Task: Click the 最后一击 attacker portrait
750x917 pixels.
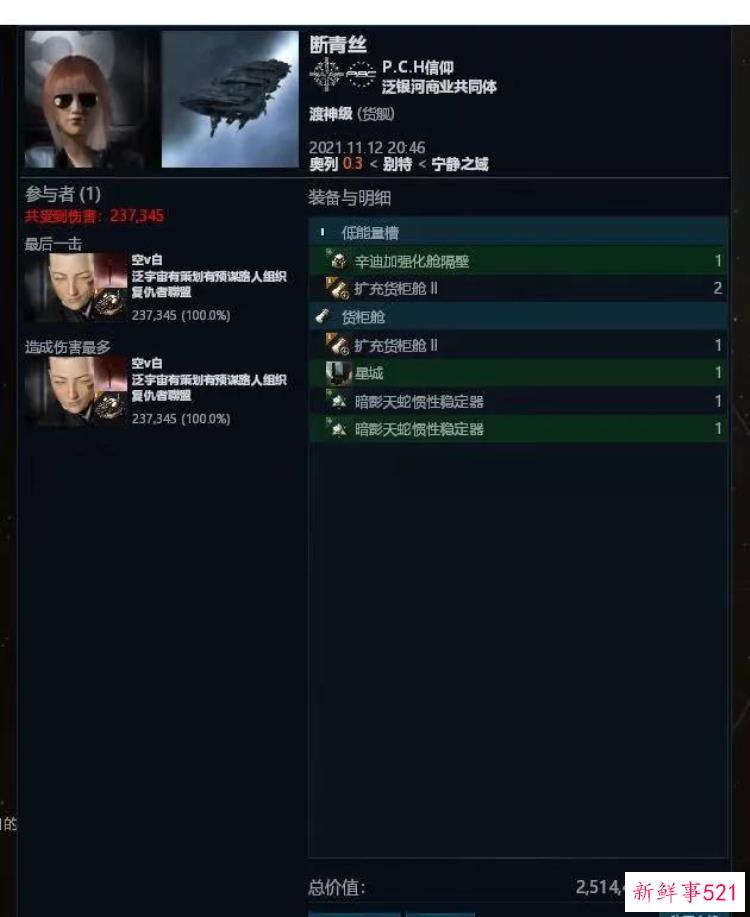Action: (x=60, y=288)
